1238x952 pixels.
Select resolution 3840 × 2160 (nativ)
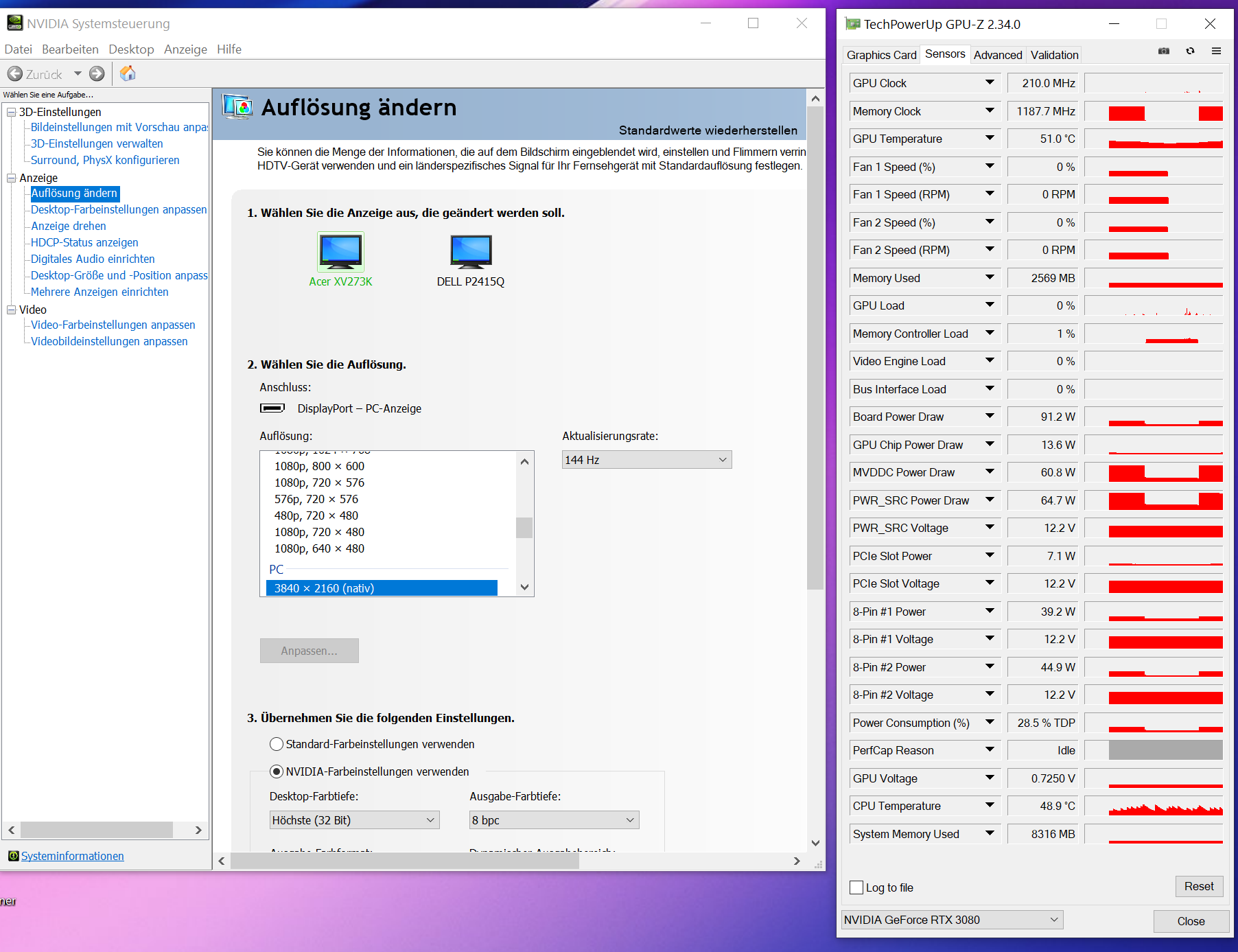(382, 588)
